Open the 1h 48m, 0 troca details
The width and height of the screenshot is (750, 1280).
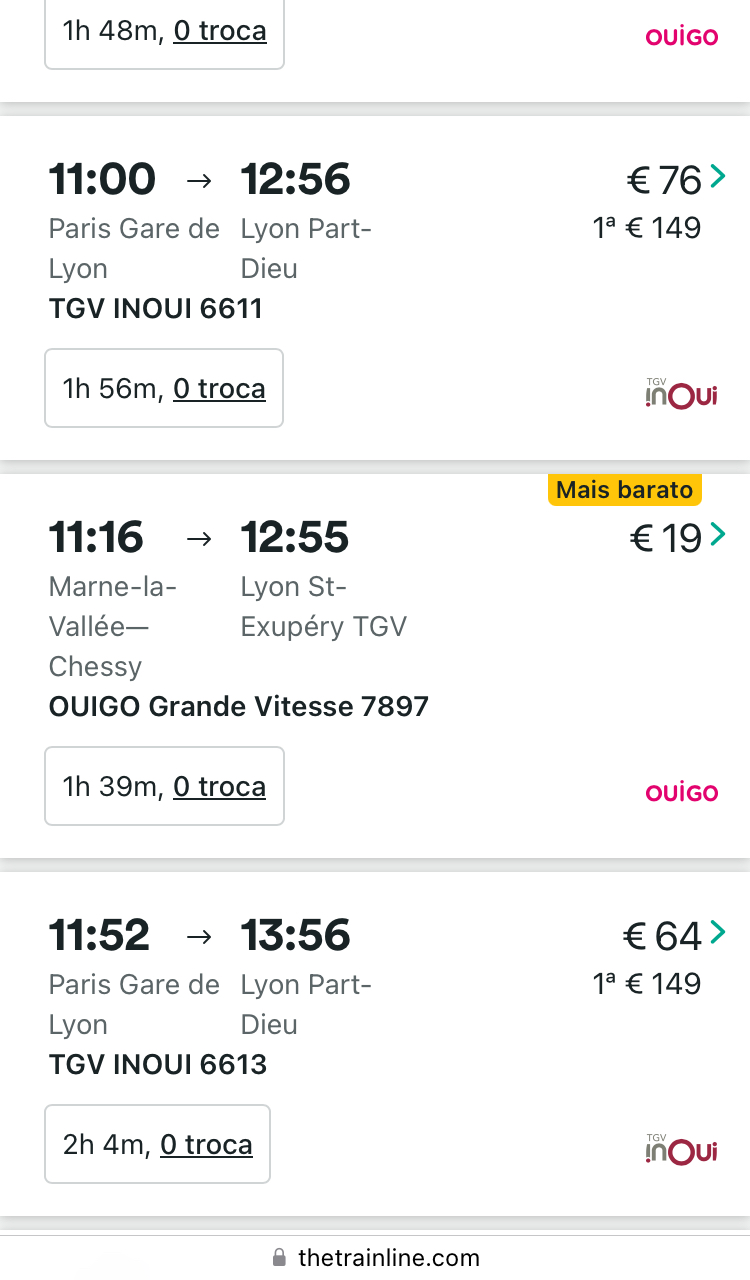(x=165, y=31)
